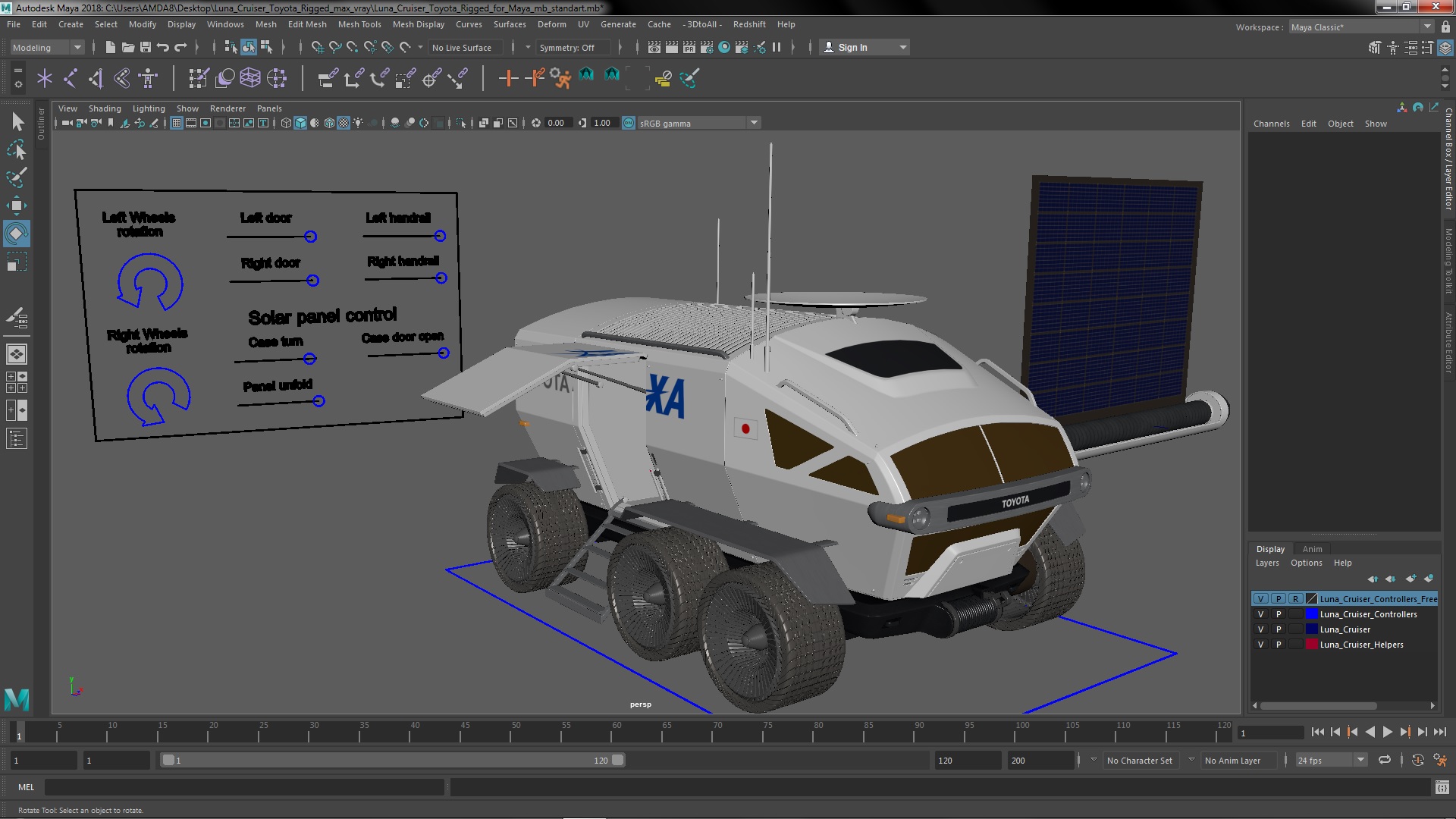Select the Move tool in the toolbox
Screen dimensions: 1456x819
(16, 206)
